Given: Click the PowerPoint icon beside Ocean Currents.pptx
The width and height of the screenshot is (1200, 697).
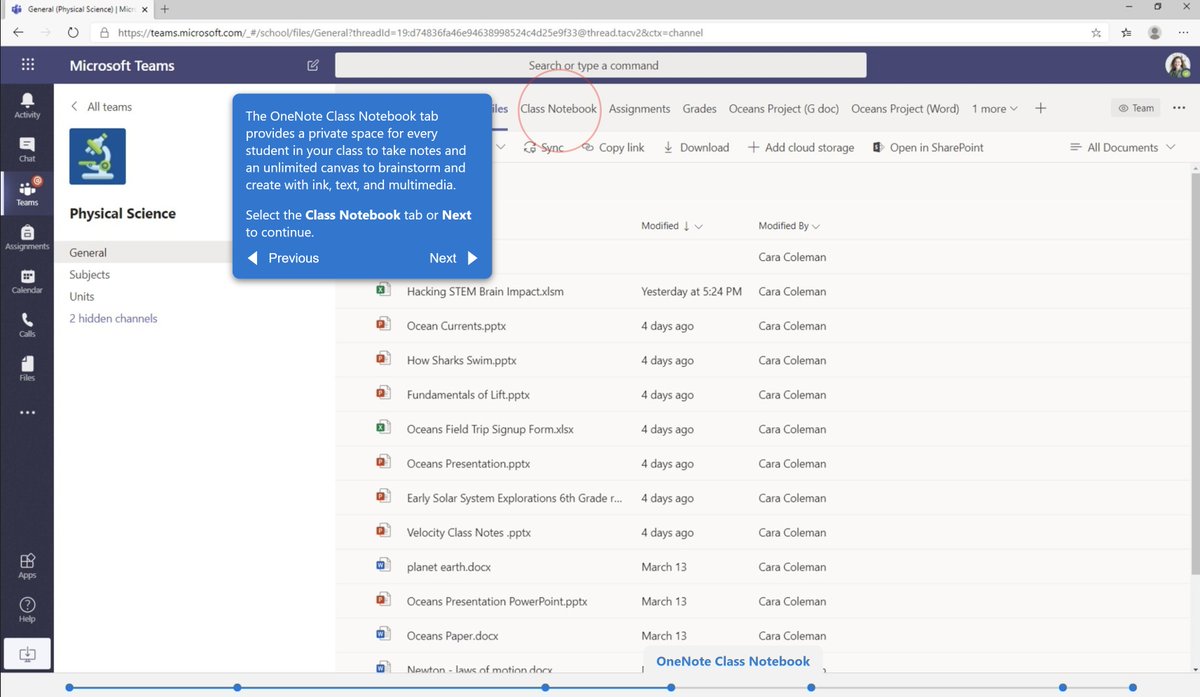Looking at the screenshot, I should (x=382, y=325).
